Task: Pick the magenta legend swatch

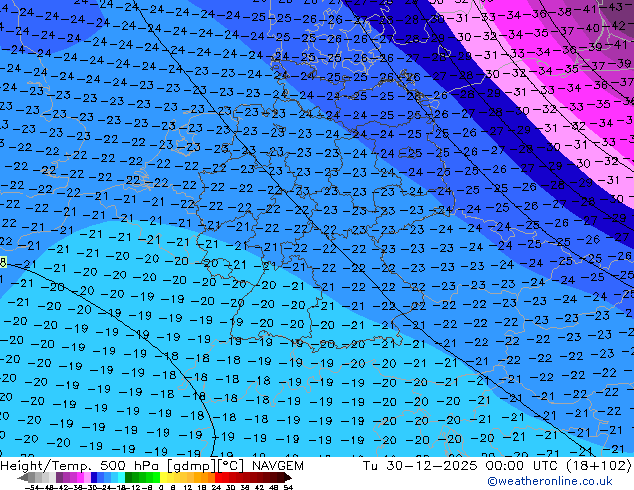Action: click(78, 477)
